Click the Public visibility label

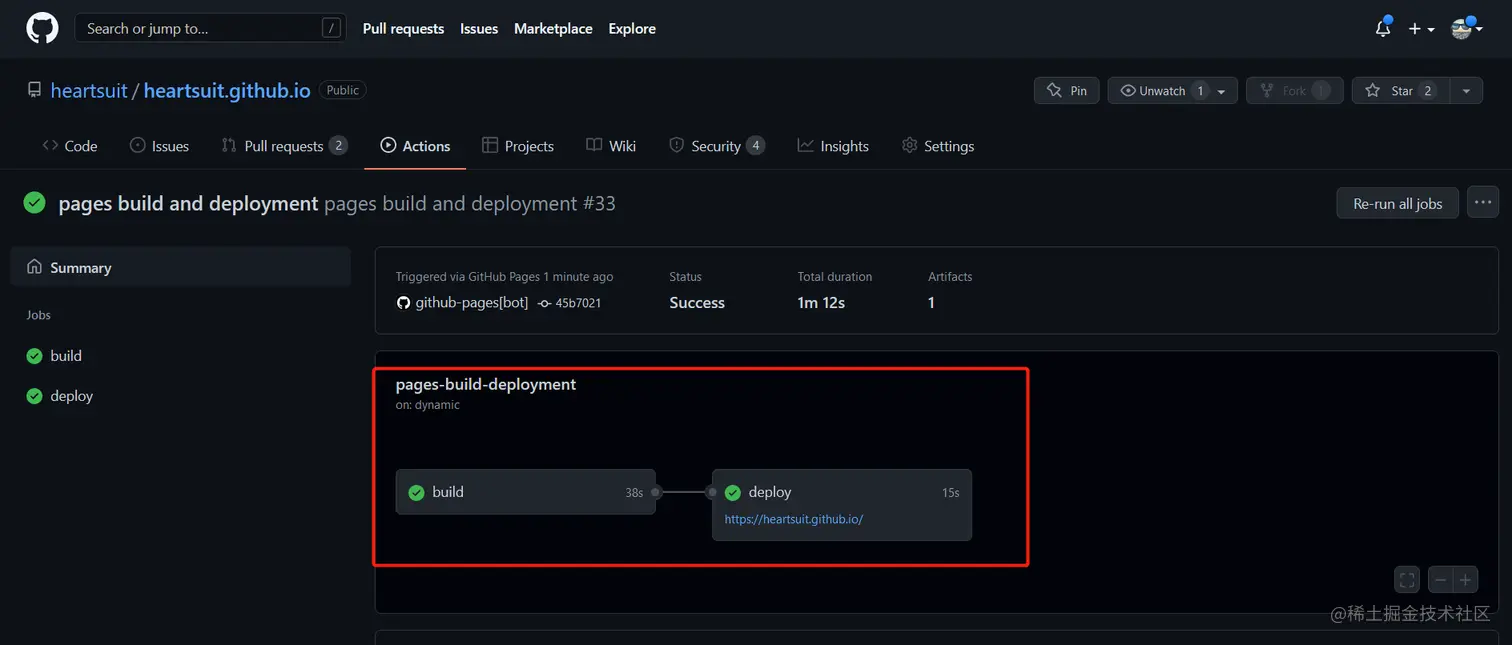coord(342,90)
